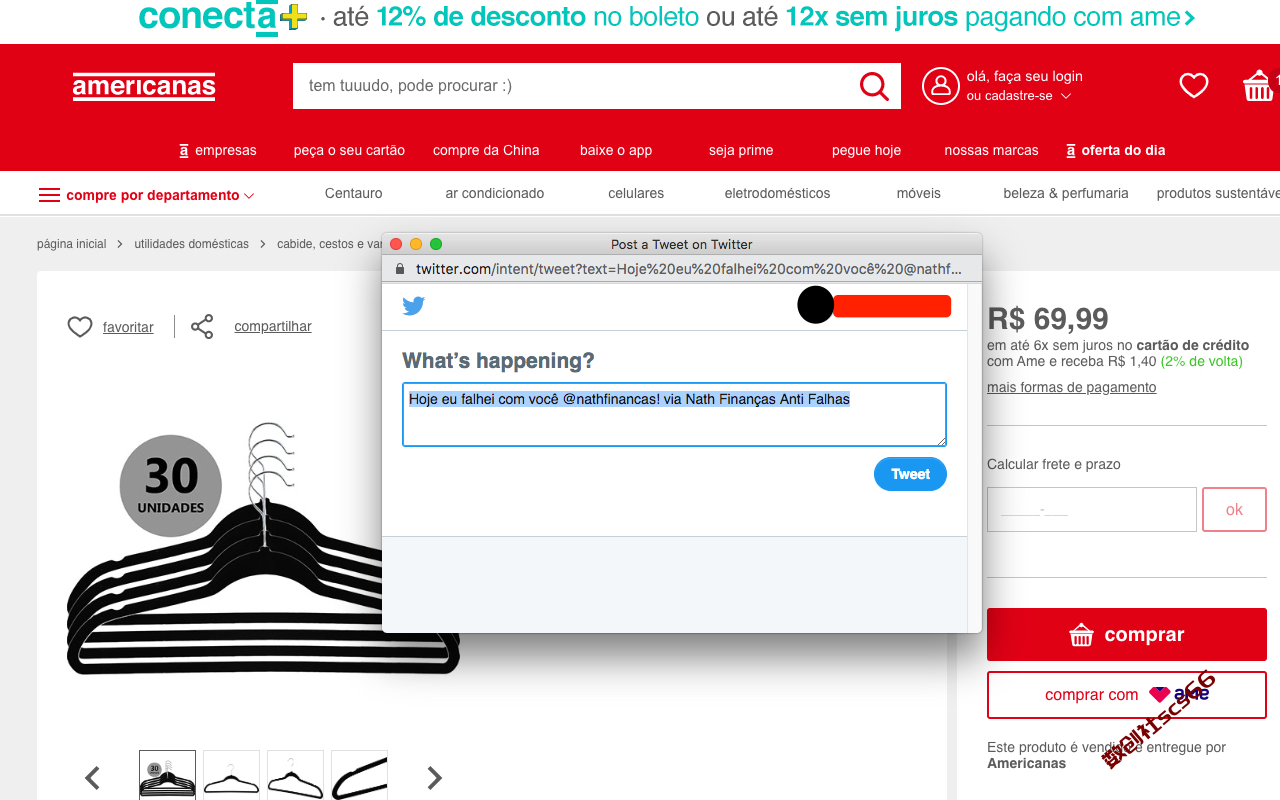
Task: Focus the site search input field
Action: [575, 86]
